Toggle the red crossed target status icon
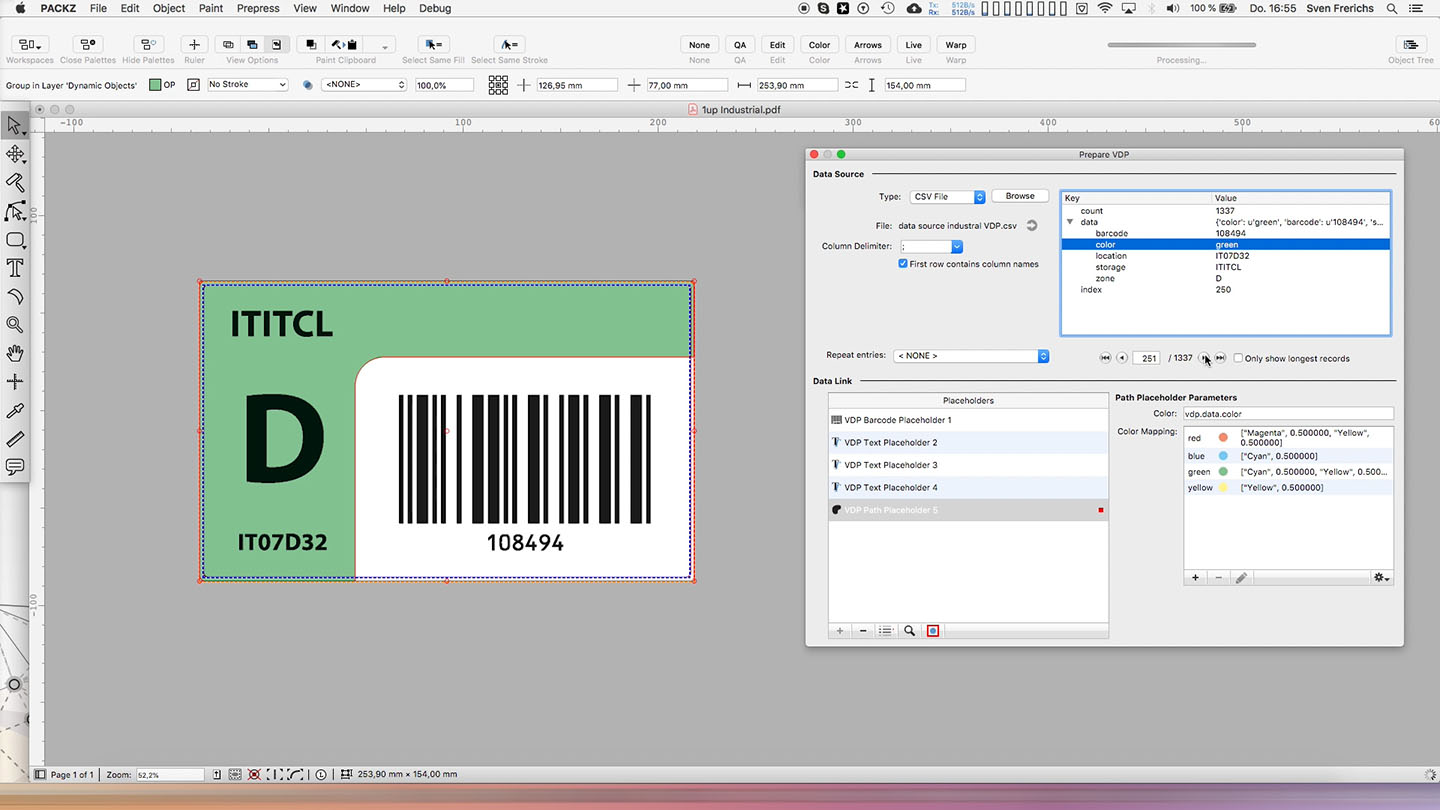The width and height of the screenshot is (1440, 810). (x=254, y=774)
